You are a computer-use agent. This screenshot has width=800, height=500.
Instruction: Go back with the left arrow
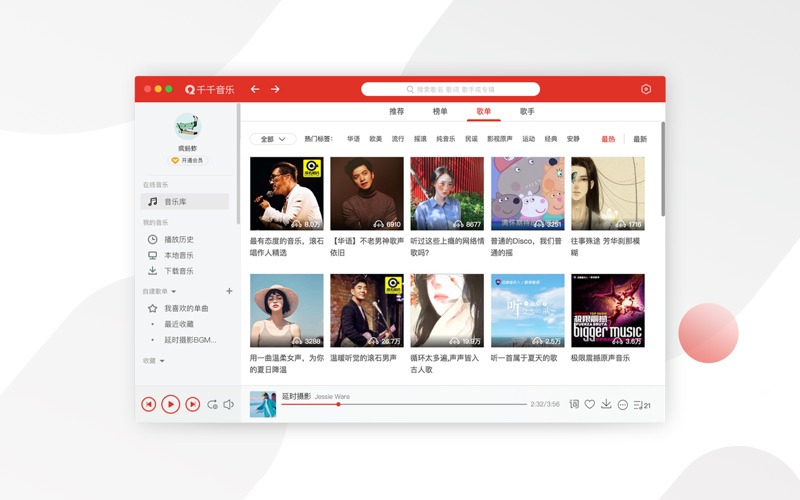pos(255,89)
